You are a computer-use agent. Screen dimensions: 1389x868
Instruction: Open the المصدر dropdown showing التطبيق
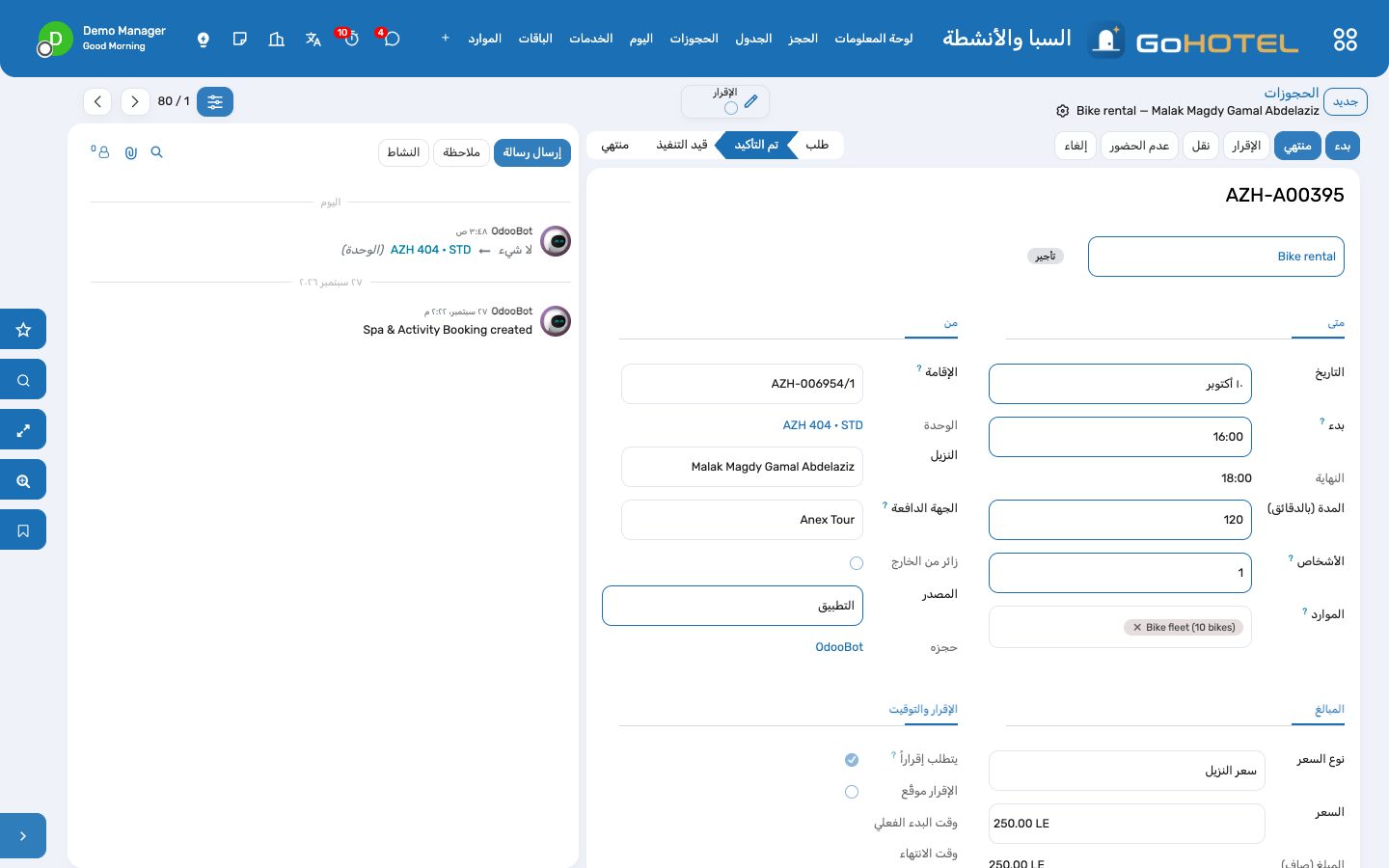coord(733,606)
